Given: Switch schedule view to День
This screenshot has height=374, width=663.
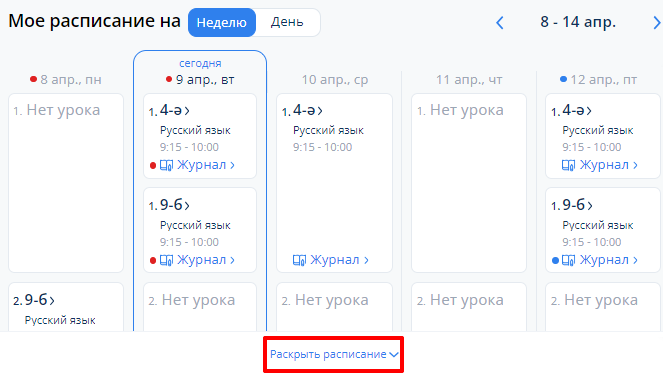Looking at the screenshot, I should point(287,22).
